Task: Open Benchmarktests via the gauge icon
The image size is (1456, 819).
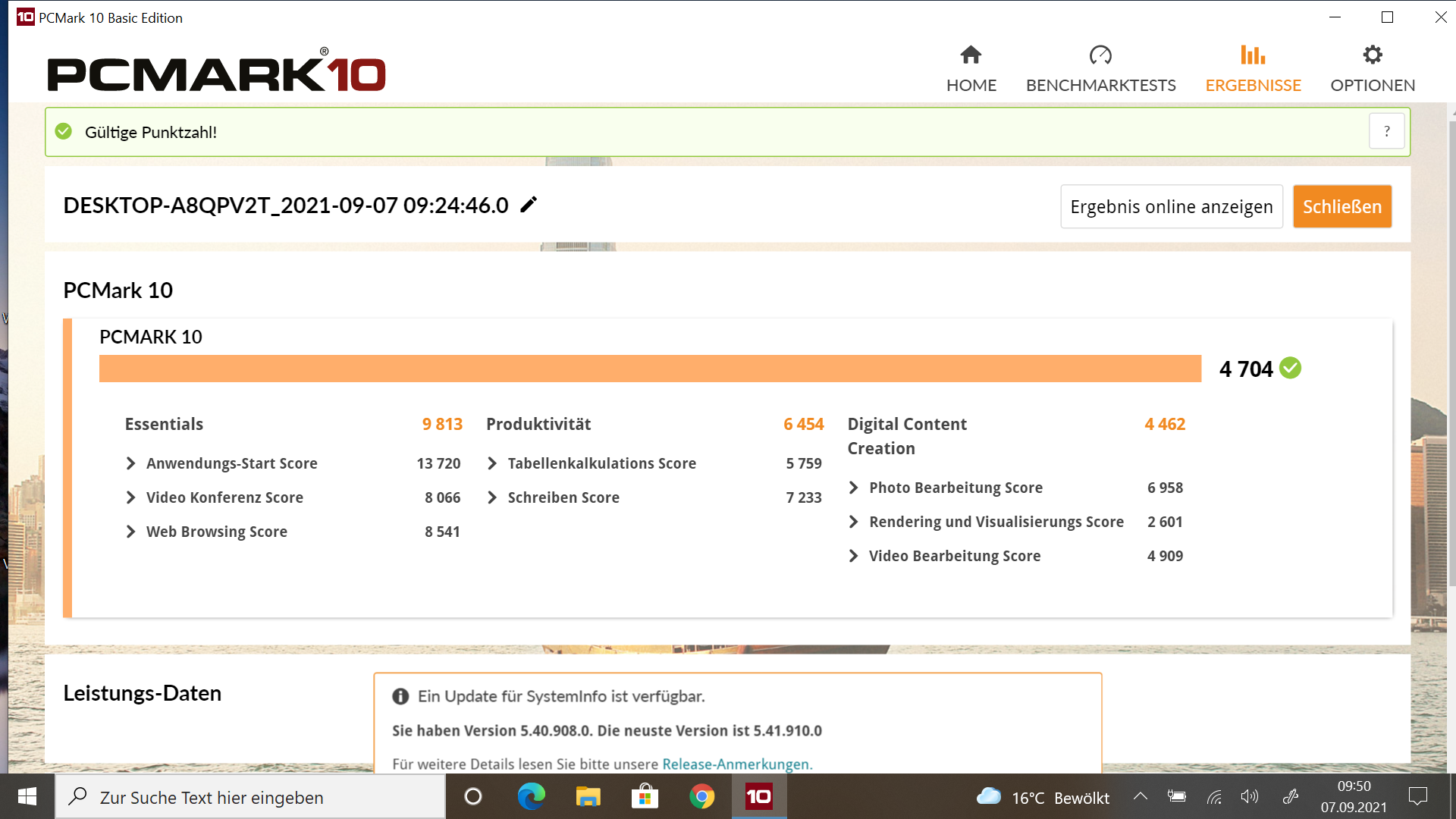Action: tap(1100, 55)
